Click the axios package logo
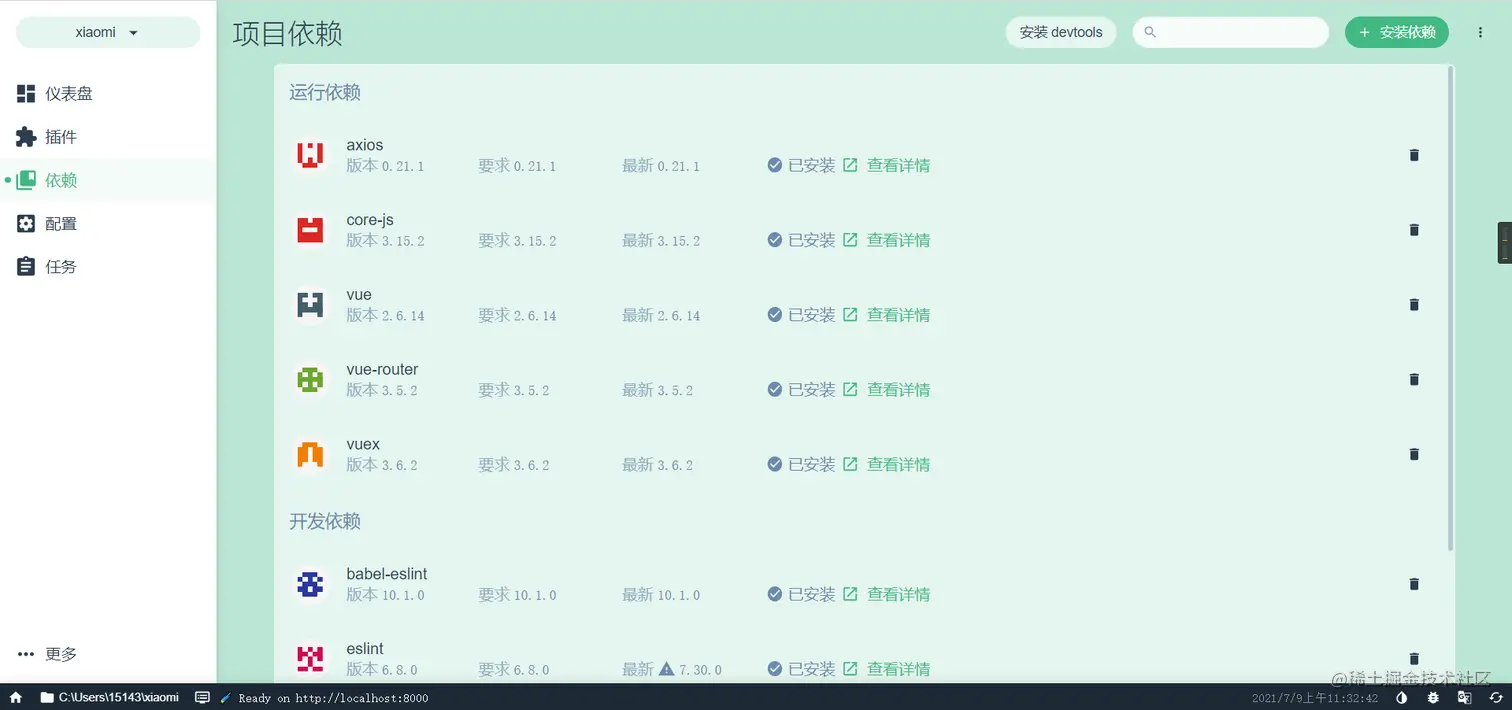This screenshot has height=710, width=1512. coord(310,155)
